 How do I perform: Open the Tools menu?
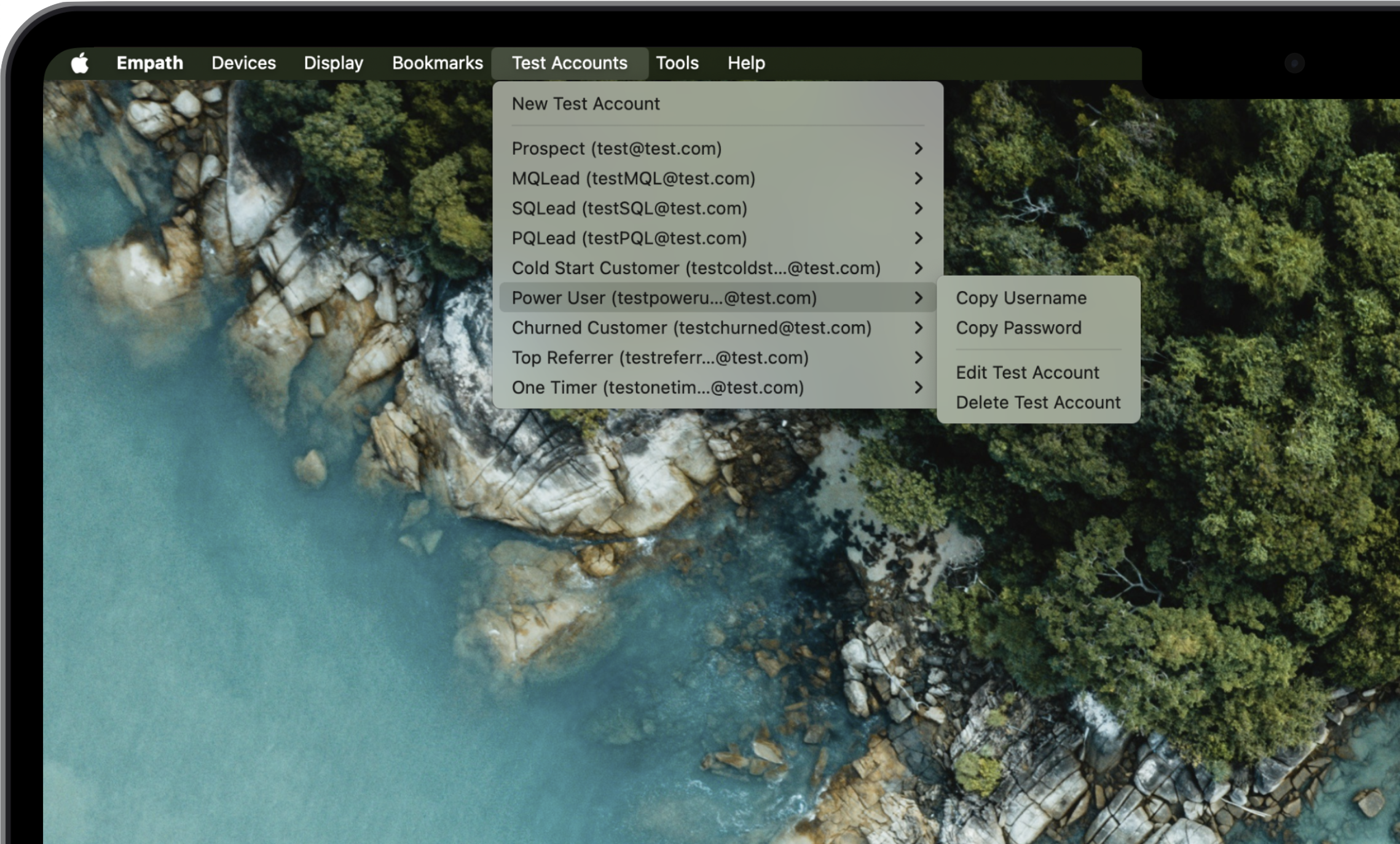(677, 63)
